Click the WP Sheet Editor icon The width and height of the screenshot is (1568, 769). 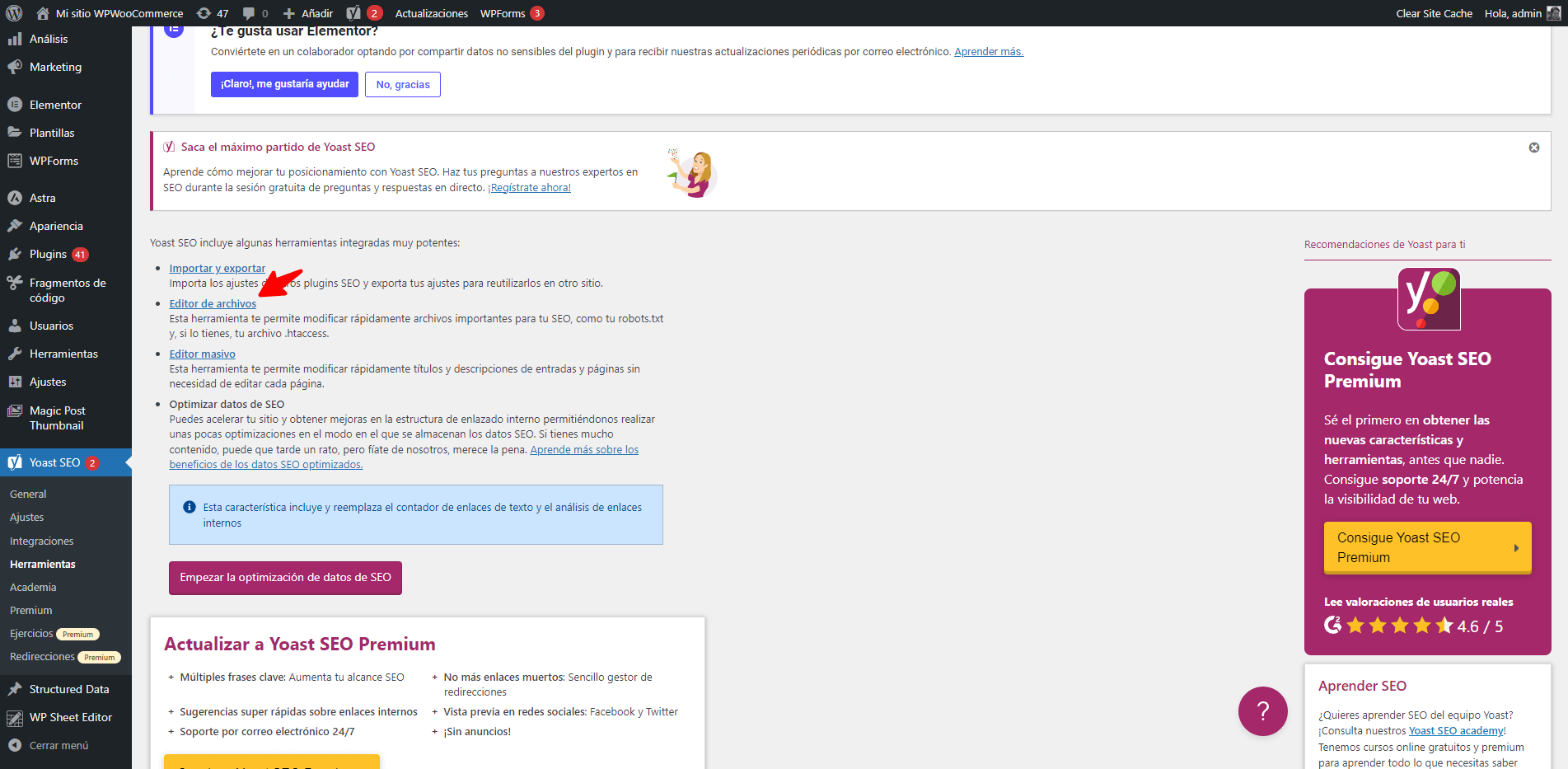tap(15, 717)
